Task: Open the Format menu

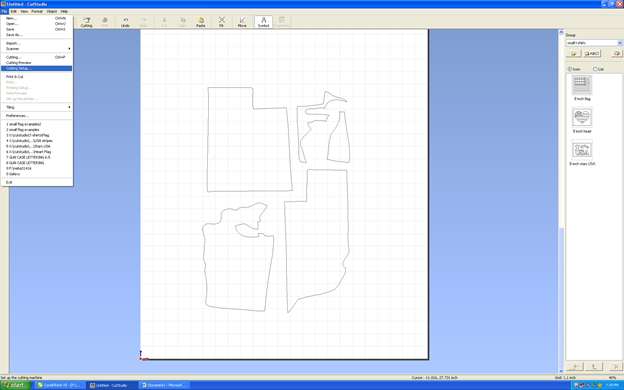Action: pos(37,12)
